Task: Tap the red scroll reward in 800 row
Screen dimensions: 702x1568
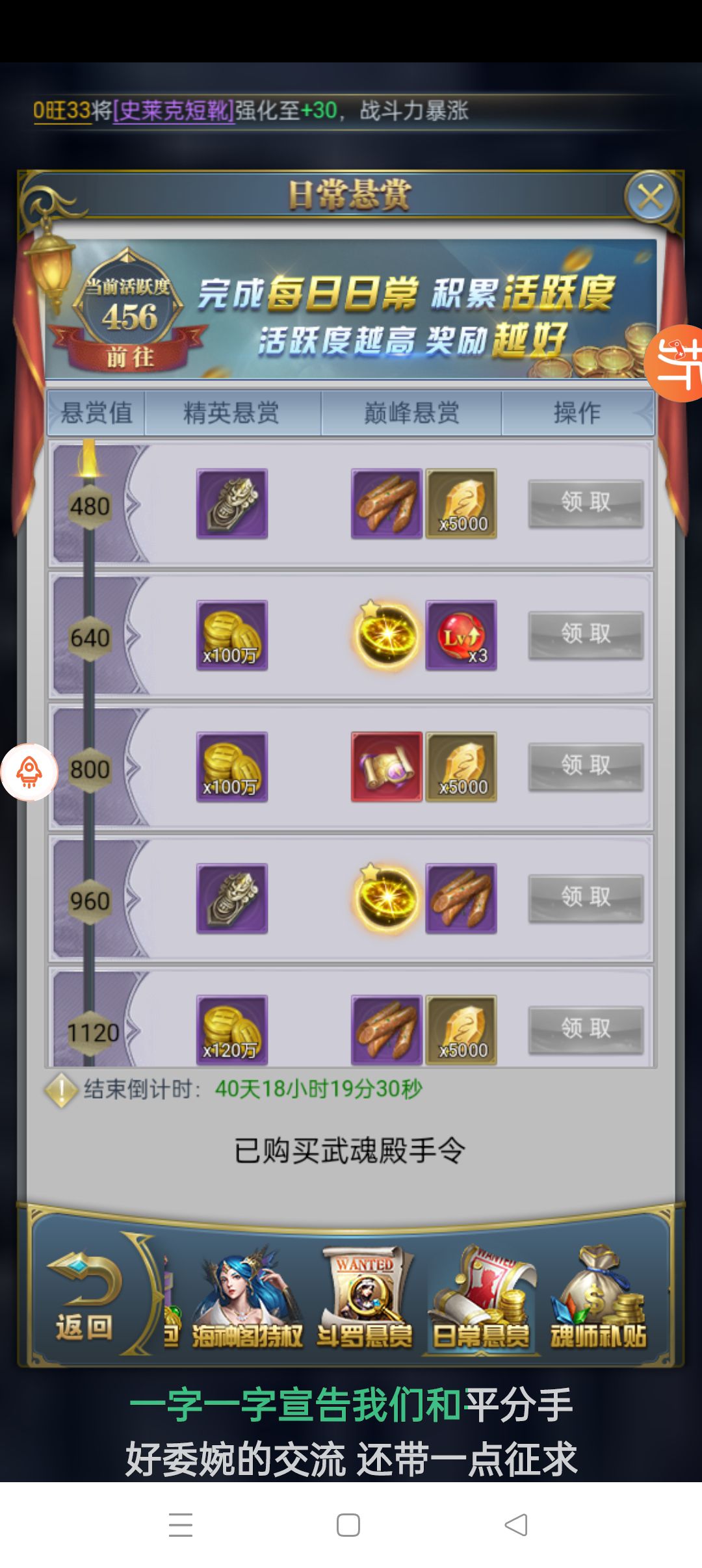Action: pyautogui.click(x=387, y=767)
